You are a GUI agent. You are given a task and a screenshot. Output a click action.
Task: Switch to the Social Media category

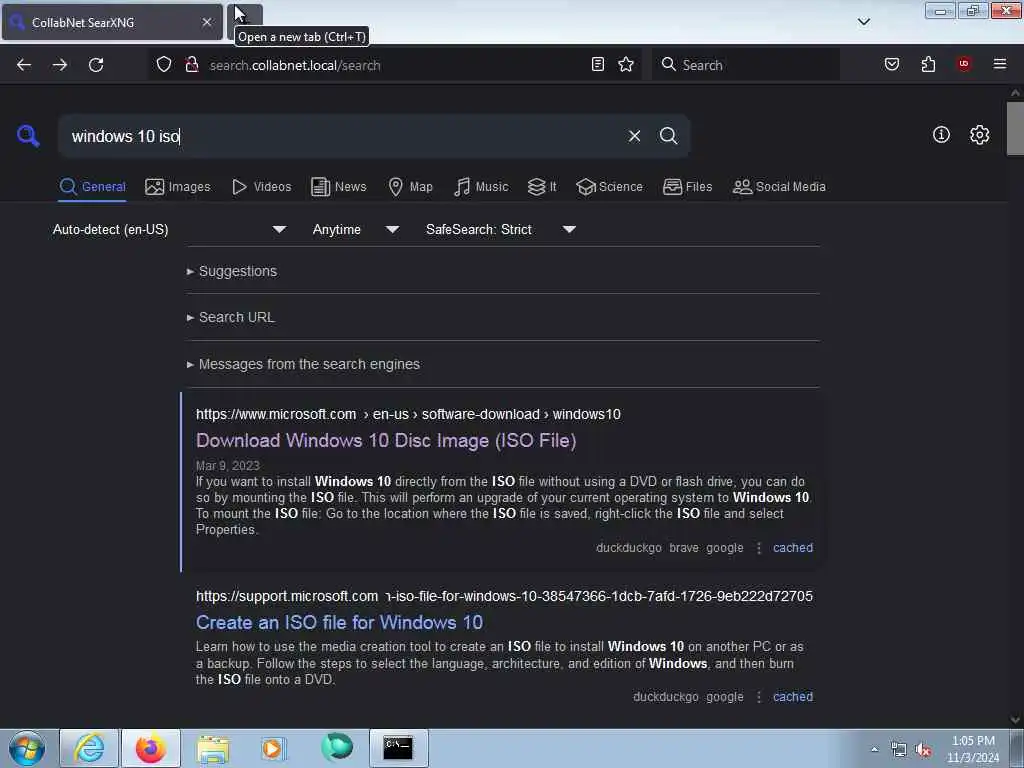click(x=779, y=187)
